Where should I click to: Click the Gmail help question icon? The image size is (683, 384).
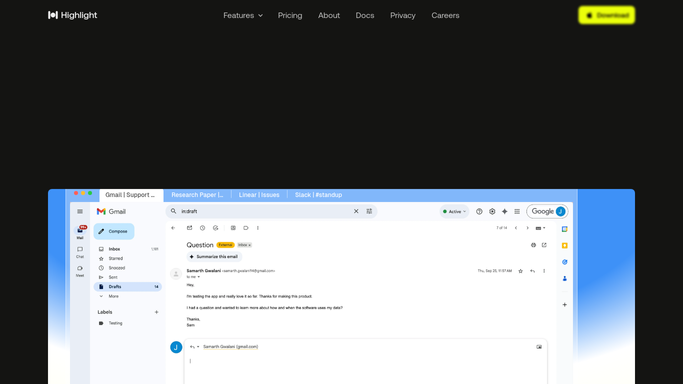479,212
